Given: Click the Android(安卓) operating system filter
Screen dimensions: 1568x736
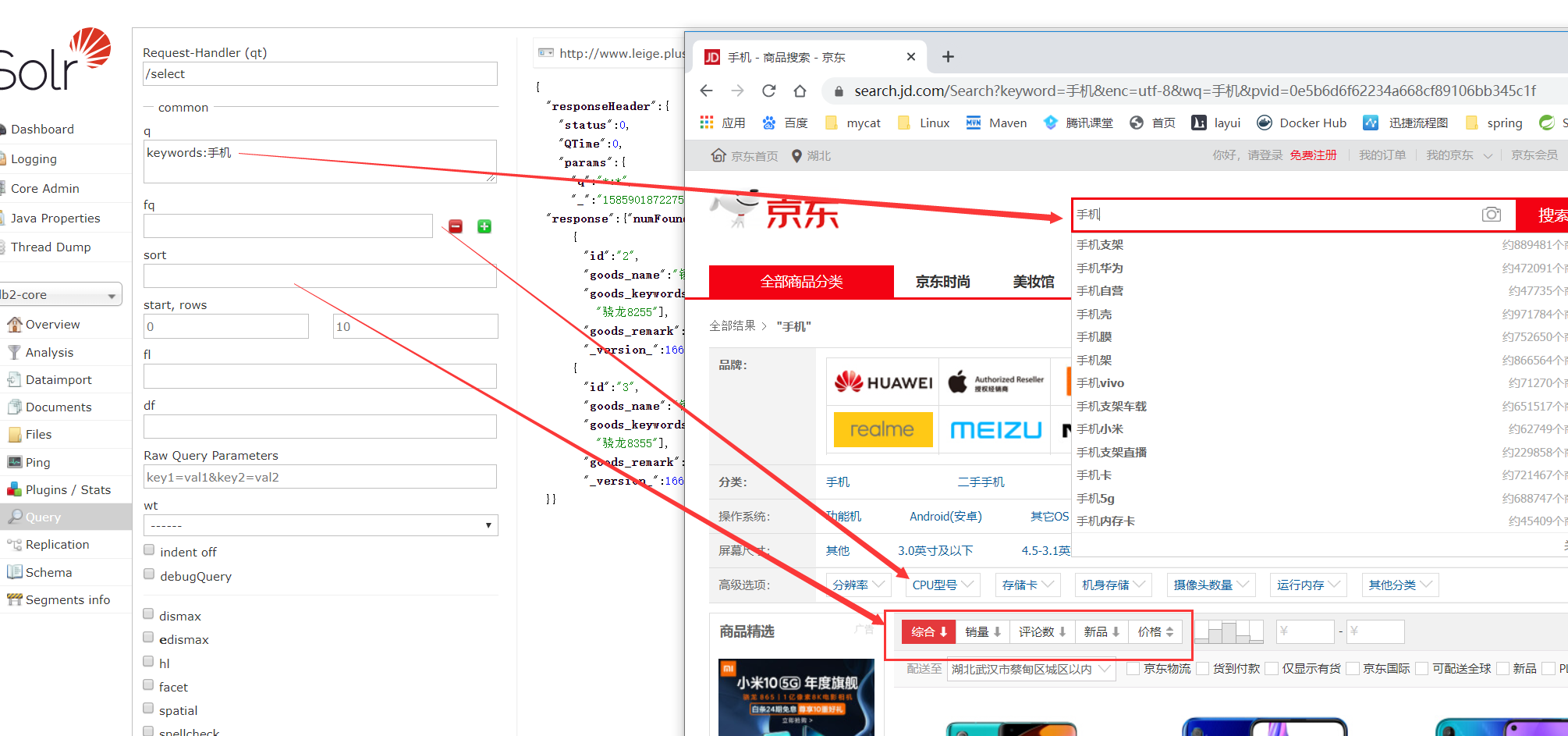Looking at the screenshot, I should 945,516.
